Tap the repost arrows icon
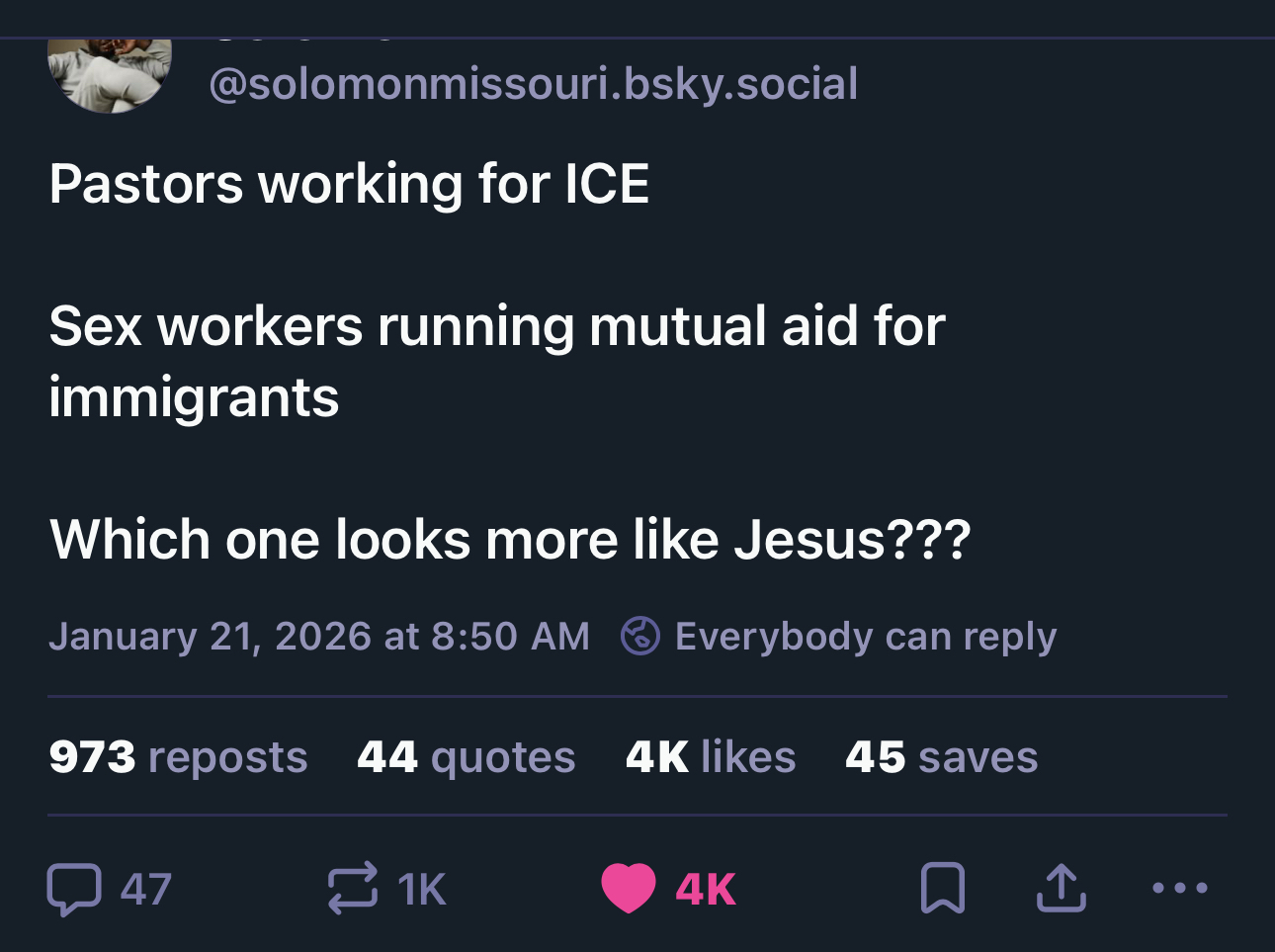 [x=353, y=888]
